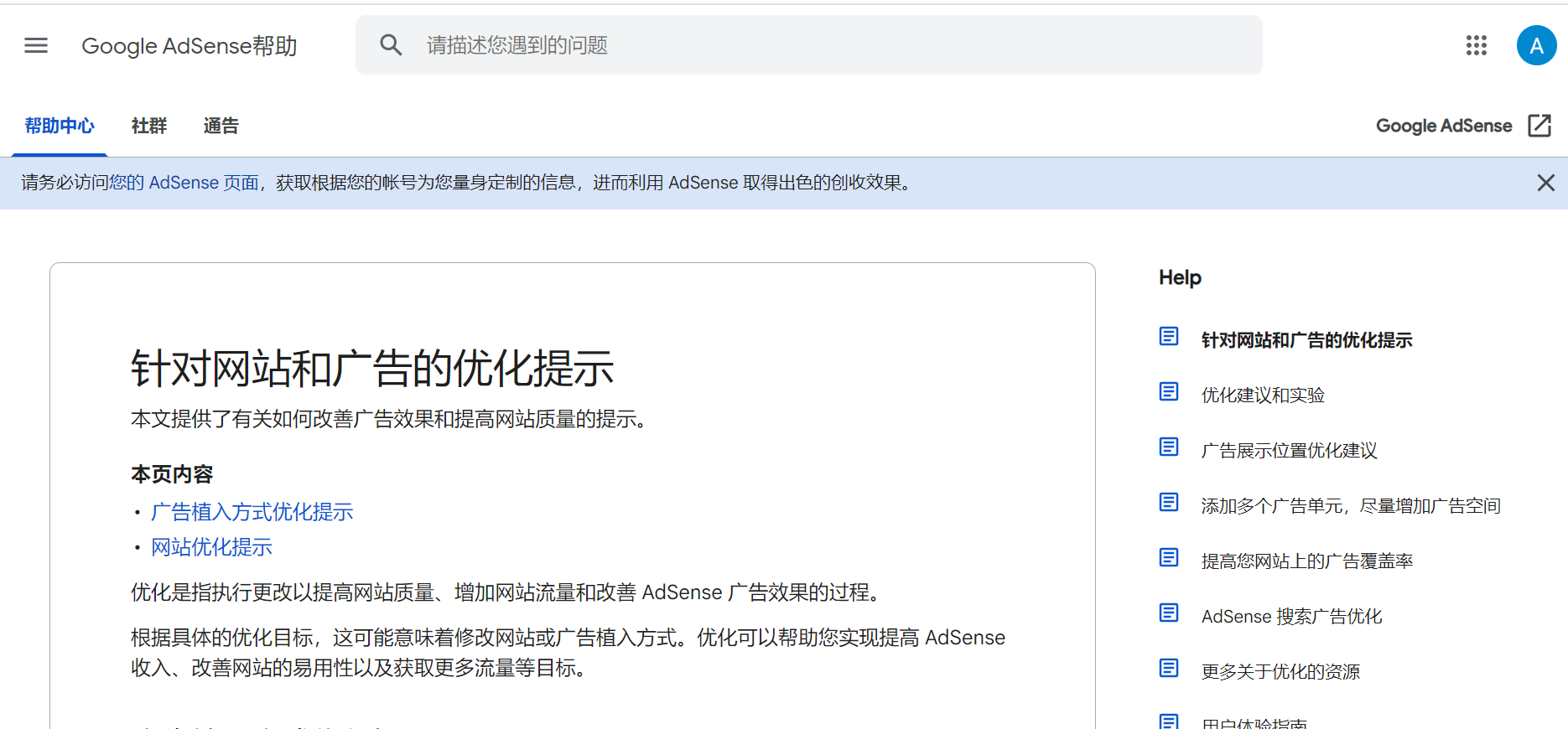1568x729 pixels.
Task: Select the 帮助中心 tab
Action: pos(60,126)
